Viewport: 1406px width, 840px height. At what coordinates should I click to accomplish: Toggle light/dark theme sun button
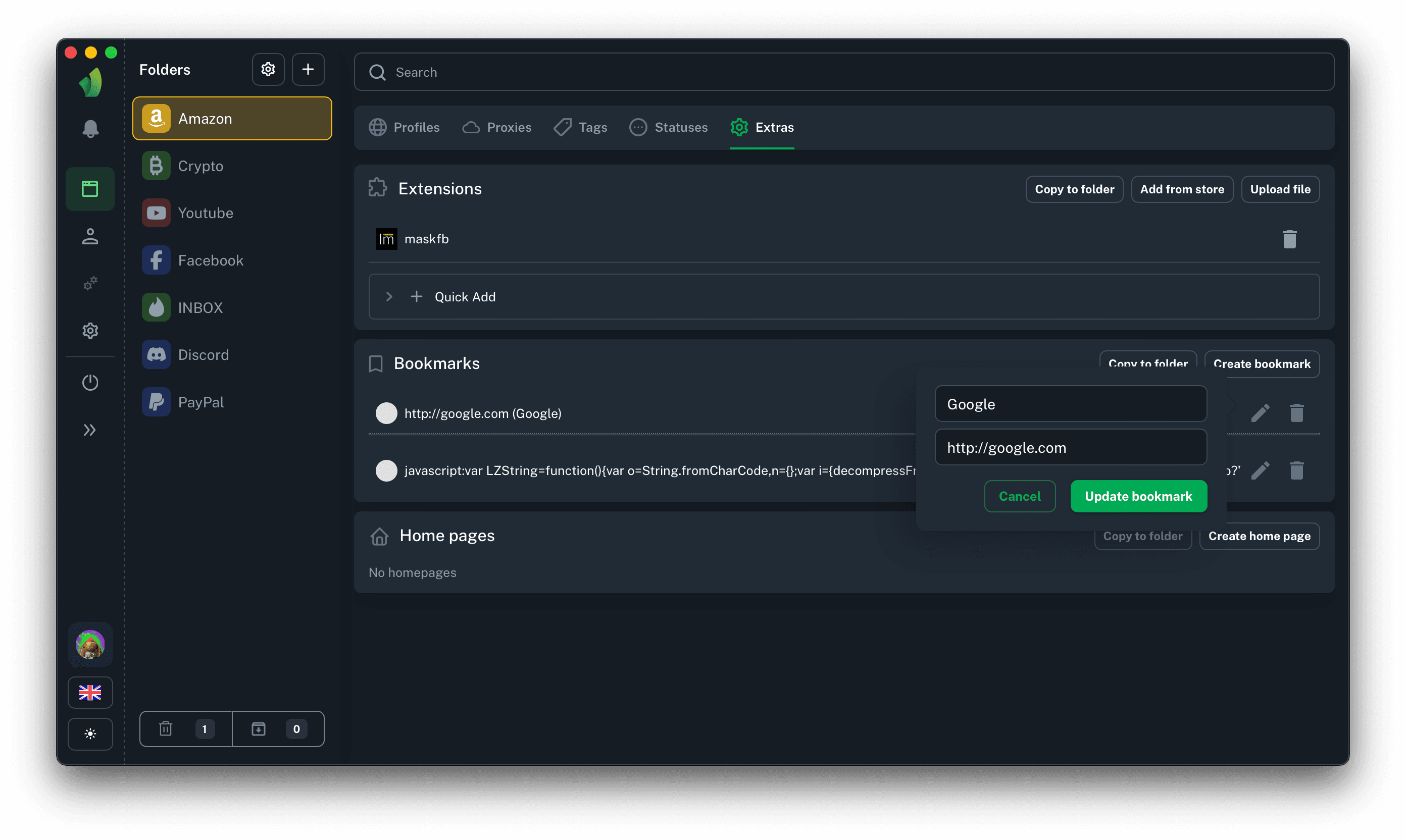point(90,733)
